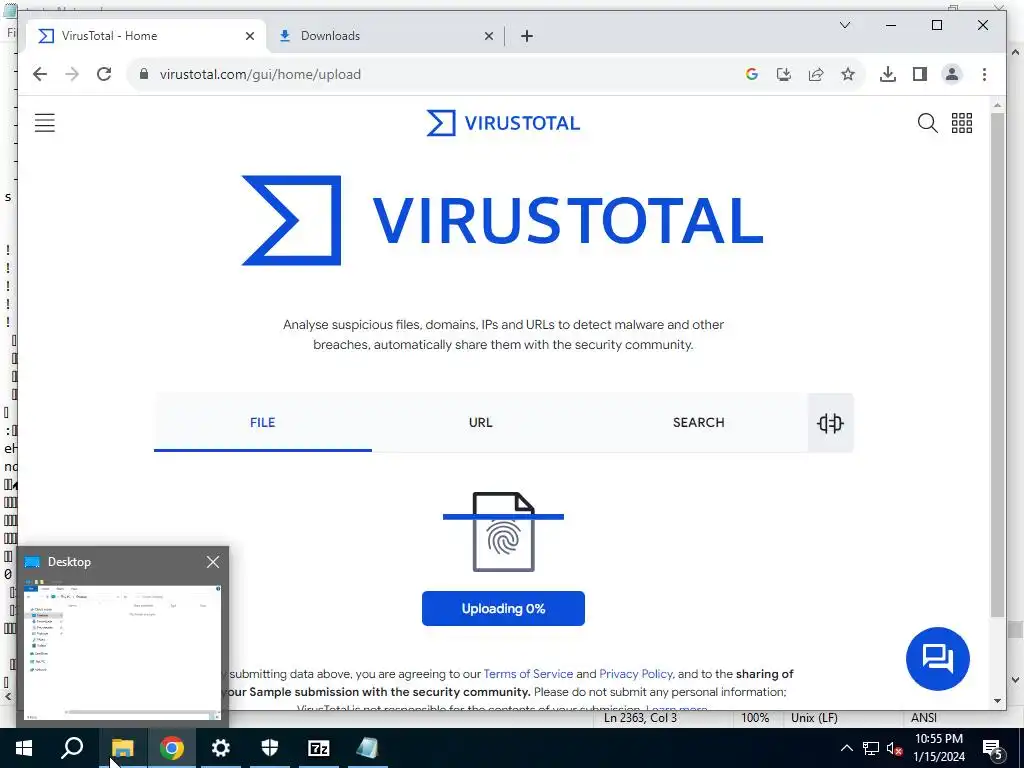Click the muted volume tray icon
Viewport: 1024px width, 768px height.
[x=895, y=748]
